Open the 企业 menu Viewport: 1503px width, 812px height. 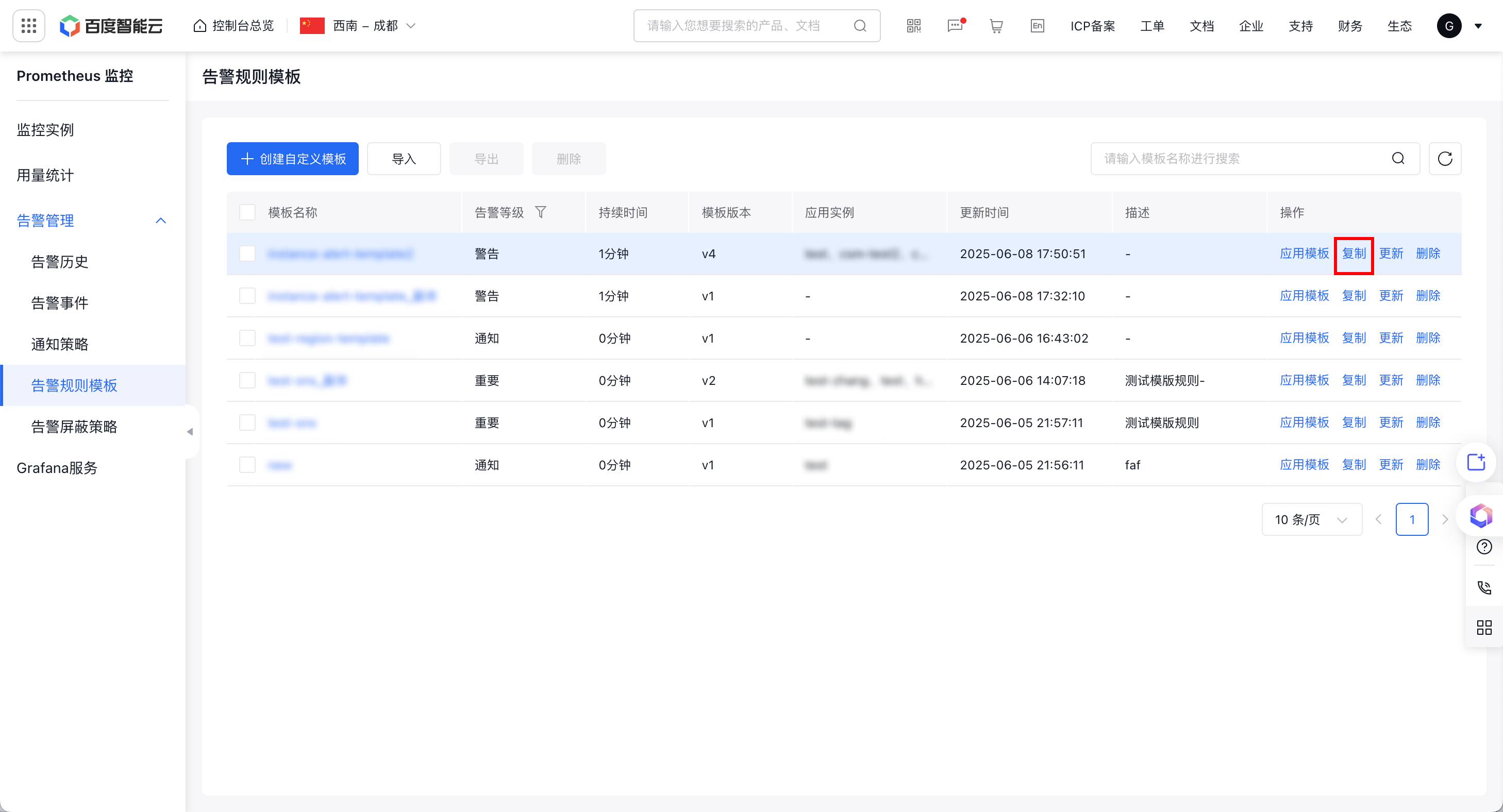coord(1251,26)
